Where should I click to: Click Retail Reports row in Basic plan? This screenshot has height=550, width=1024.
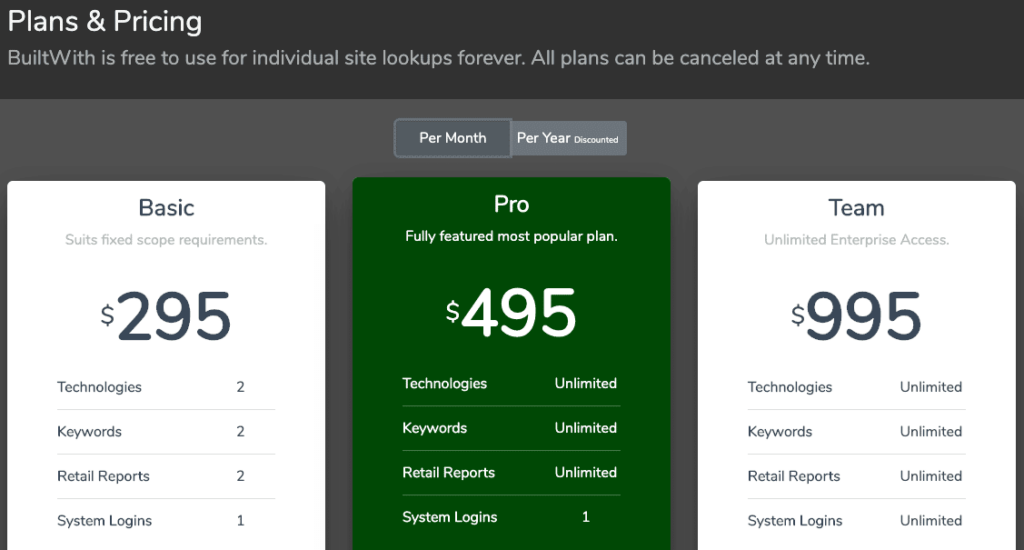point(166,476)
